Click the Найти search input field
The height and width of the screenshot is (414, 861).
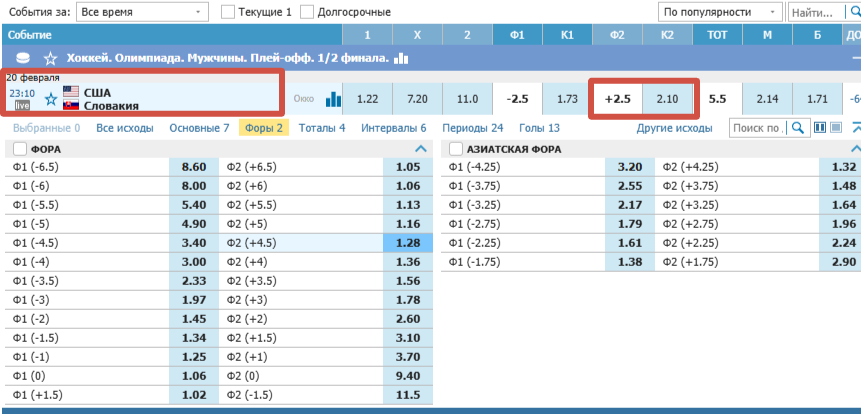coord(820,12)
